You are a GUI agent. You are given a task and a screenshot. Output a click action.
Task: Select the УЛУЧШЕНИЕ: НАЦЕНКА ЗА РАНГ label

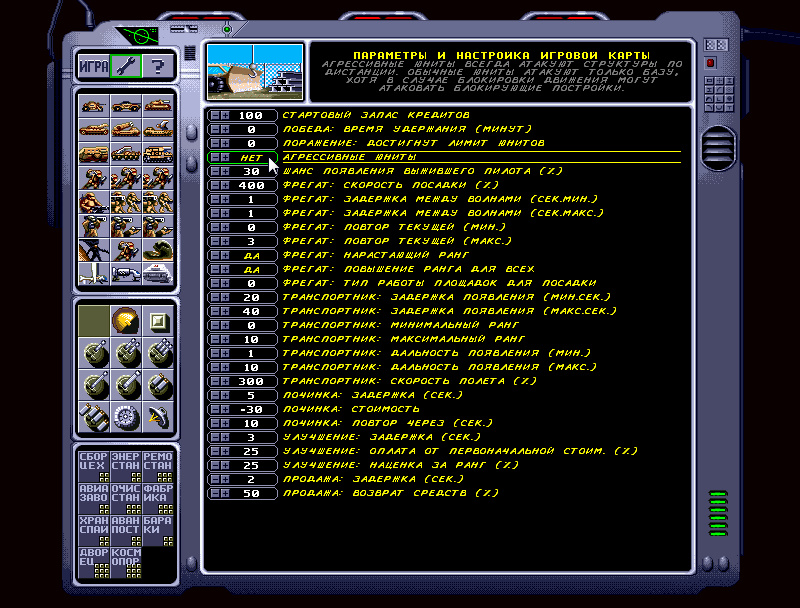coord(401,465)
